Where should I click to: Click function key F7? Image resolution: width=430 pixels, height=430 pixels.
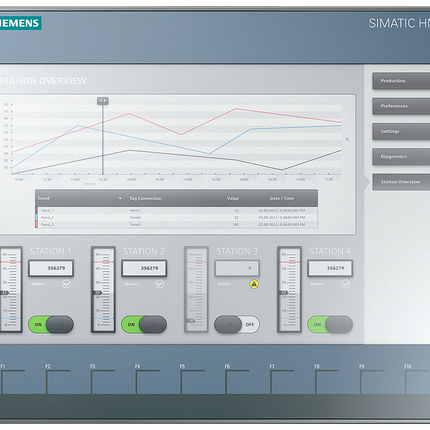pos(282,380)
